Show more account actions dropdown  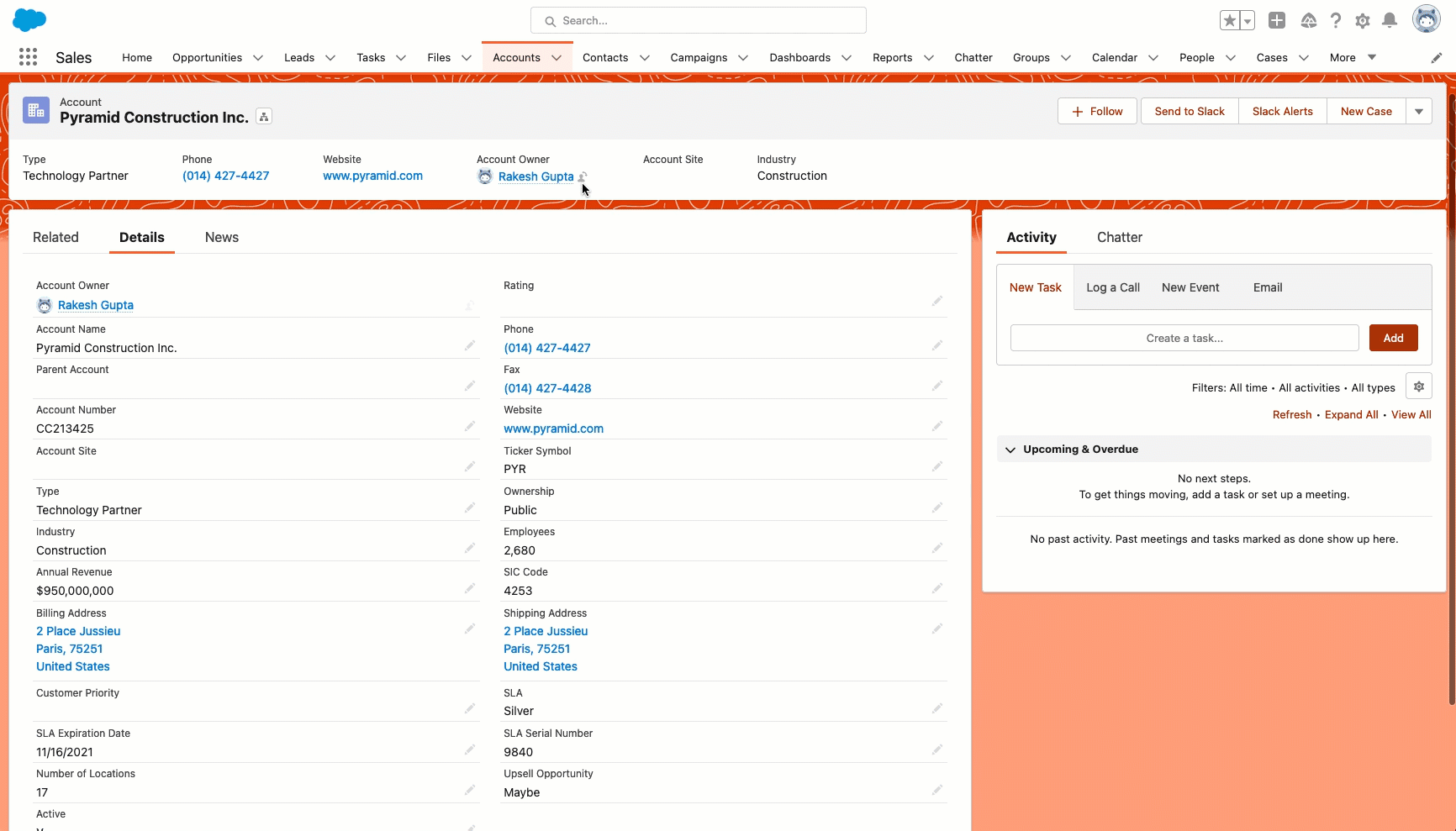point(1419,111)
